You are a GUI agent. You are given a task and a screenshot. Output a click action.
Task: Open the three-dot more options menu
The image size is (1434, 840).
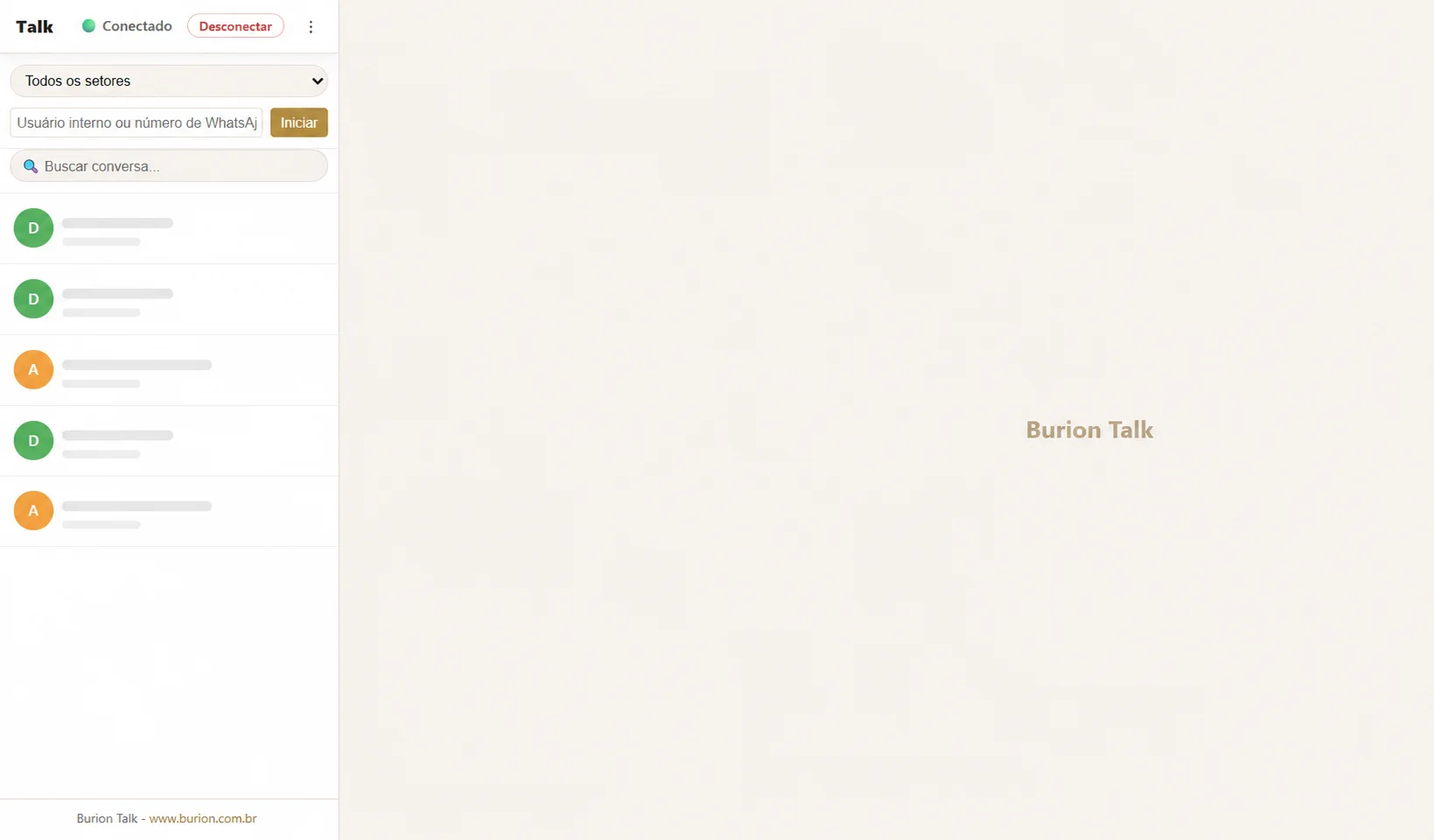tap(311, 26)
